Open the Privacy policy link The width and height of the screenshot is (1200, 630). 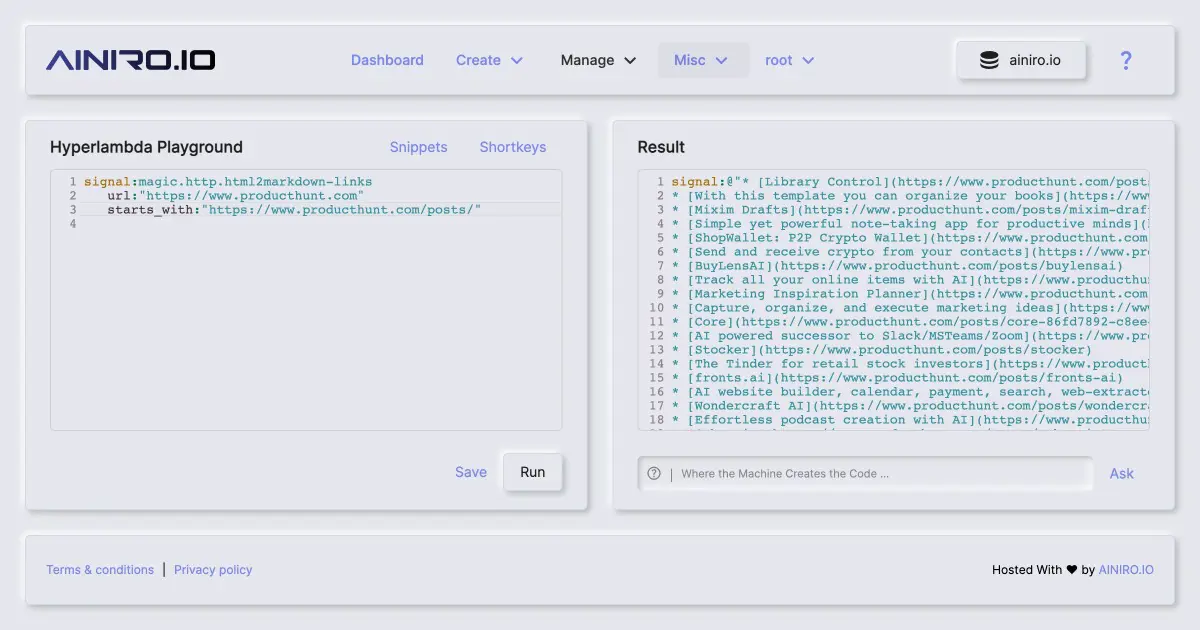pyautogui.click(x=213, y=570)
